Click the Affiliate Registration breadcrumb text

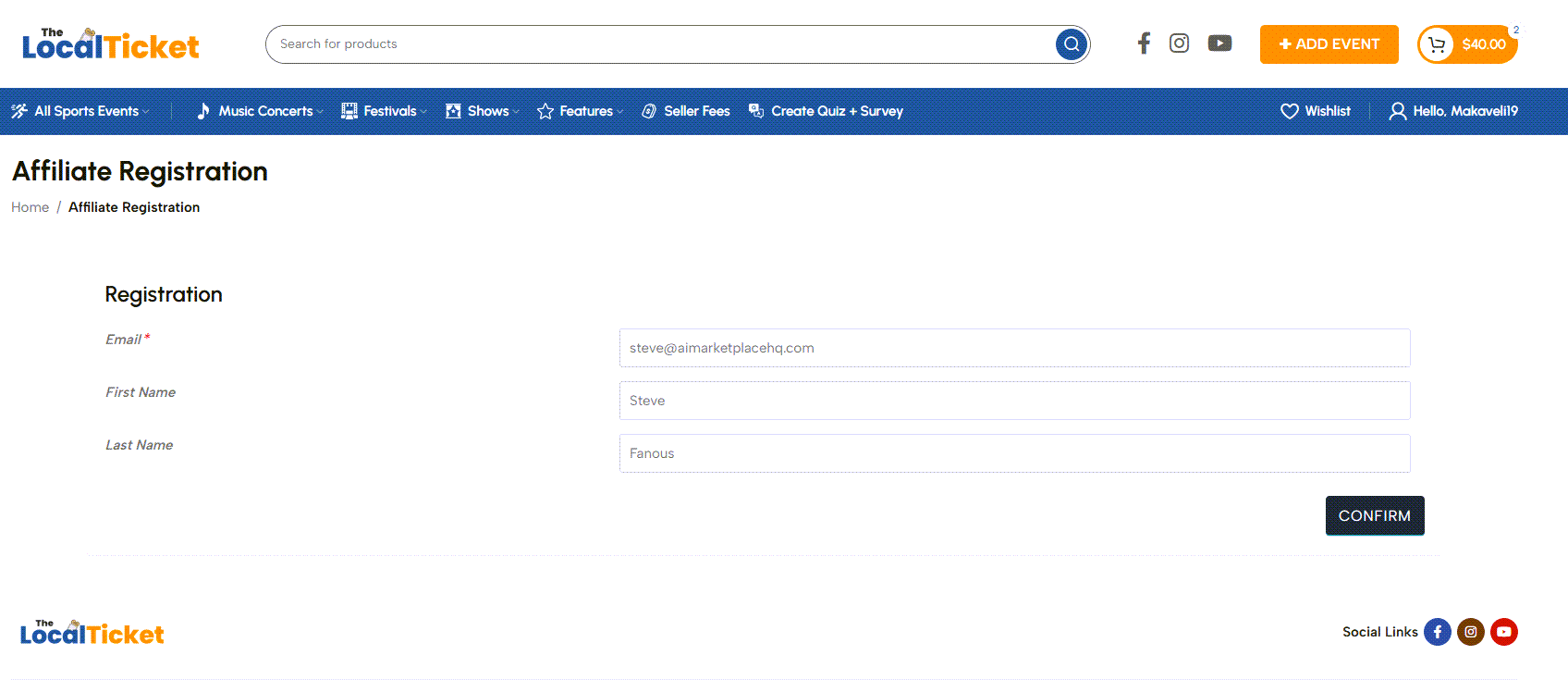coord(134,207)
